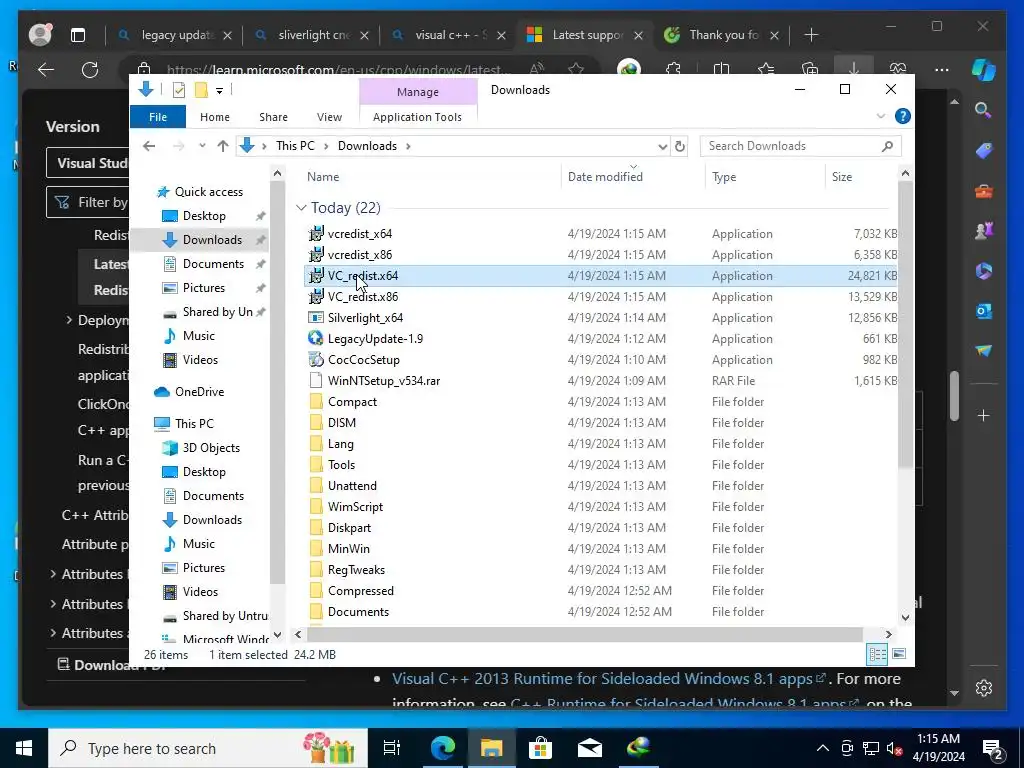
Task: Collapse the Today (22) group
Action: (x=301, y=208)
